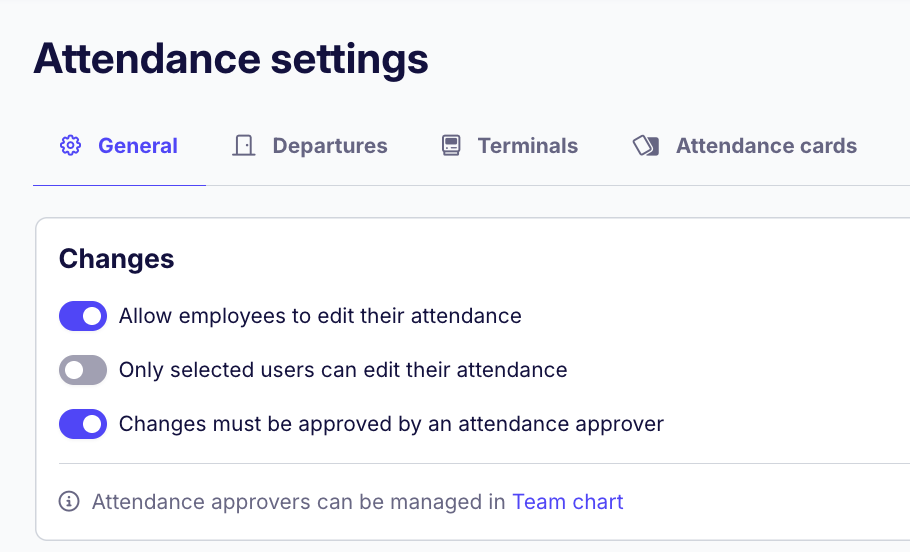
Task: Click the 'Changes must be approved' label text
Action: (x=391, y=425)
